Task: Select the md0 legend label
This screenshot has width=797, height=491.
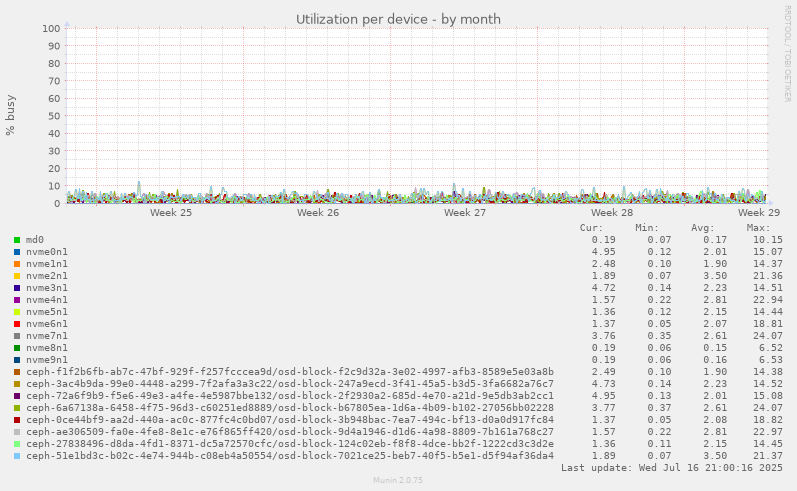Action: pyautogui.click(x=35, y=240)
